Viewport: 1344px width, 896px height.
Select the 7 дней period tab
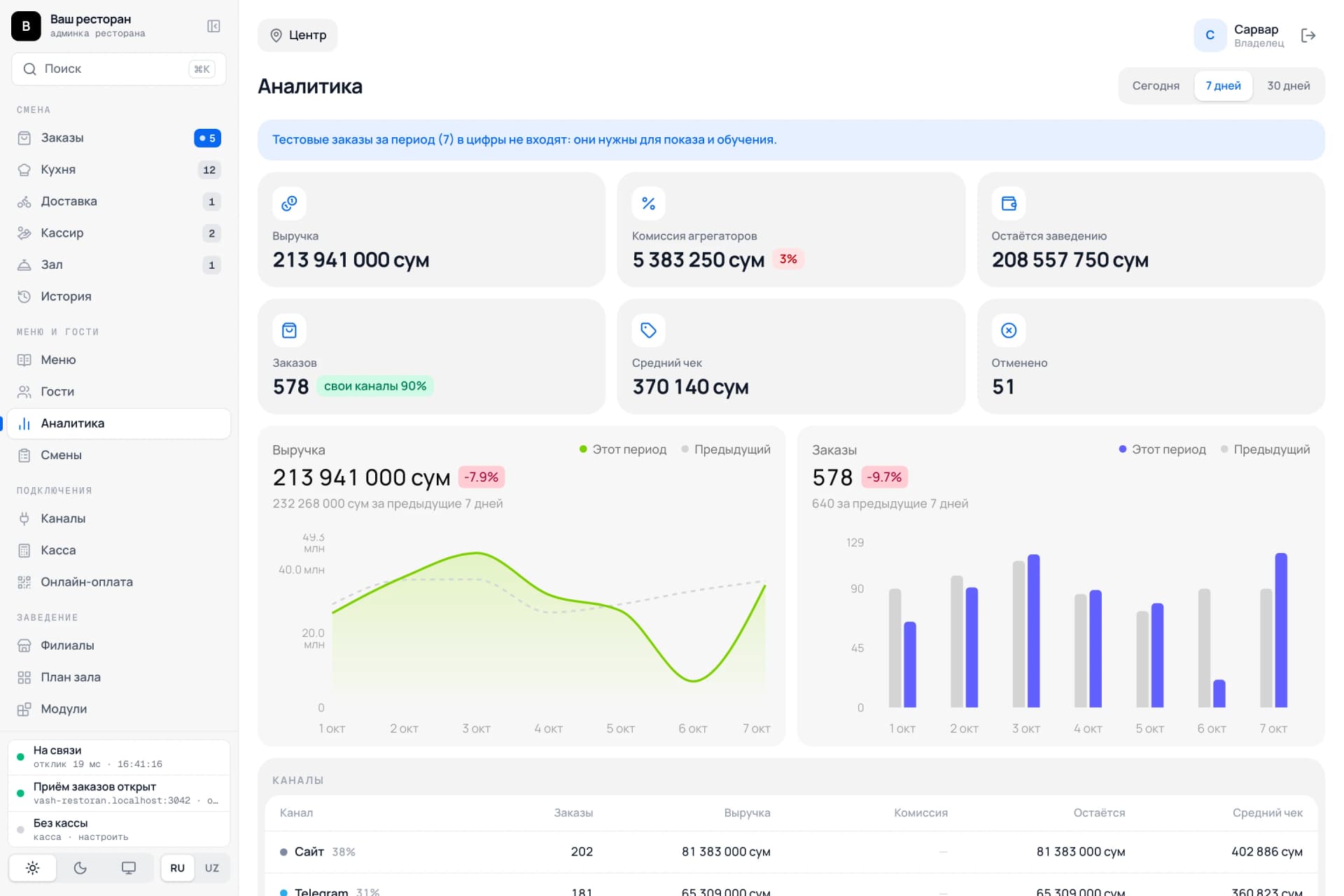click(x=1223, y=85)
